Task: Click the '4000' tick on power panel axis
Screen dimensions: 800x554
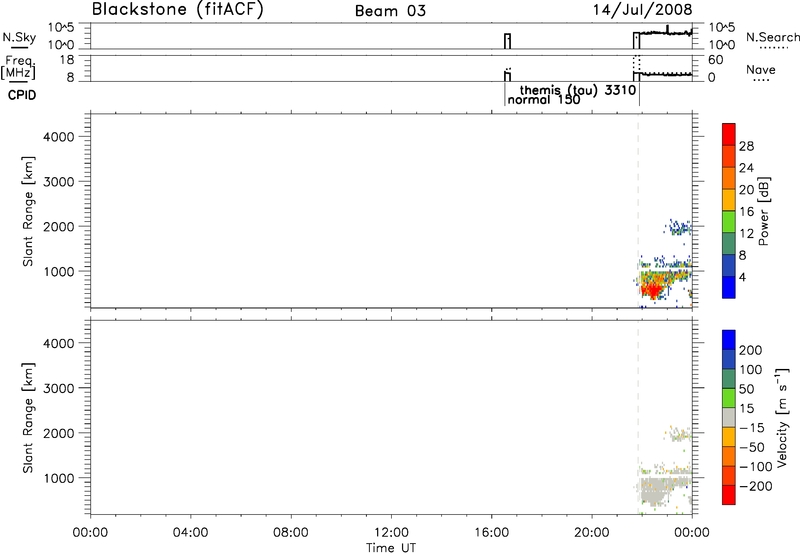Action: [59, 137]
